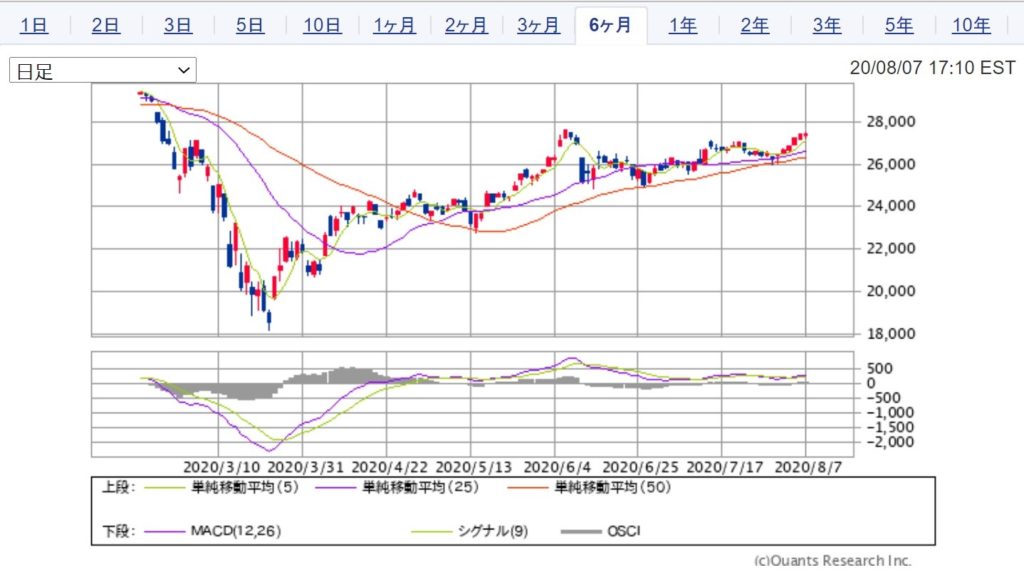
Task: Choose the 5日 period tab
Action: (249, 26)
